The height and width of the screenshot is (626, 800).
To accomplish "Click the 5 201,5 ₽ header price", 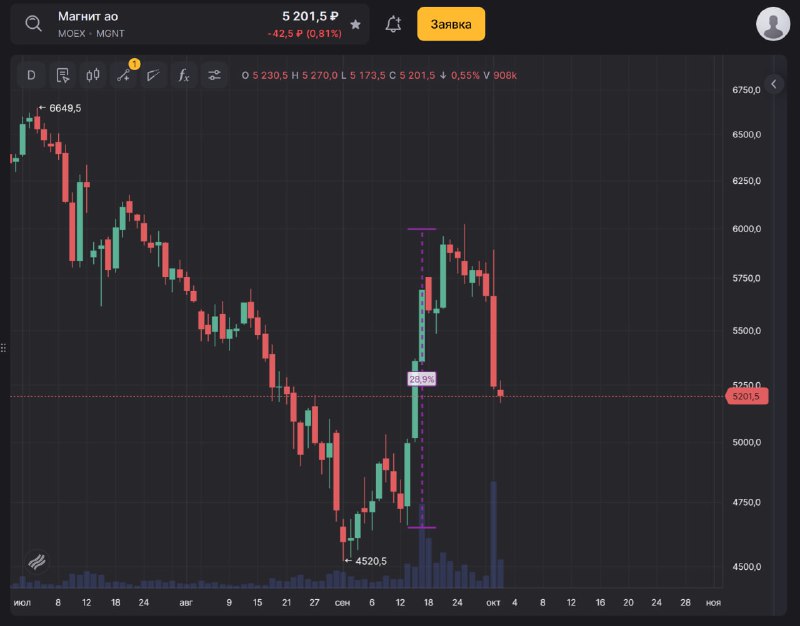I will 310,16.
